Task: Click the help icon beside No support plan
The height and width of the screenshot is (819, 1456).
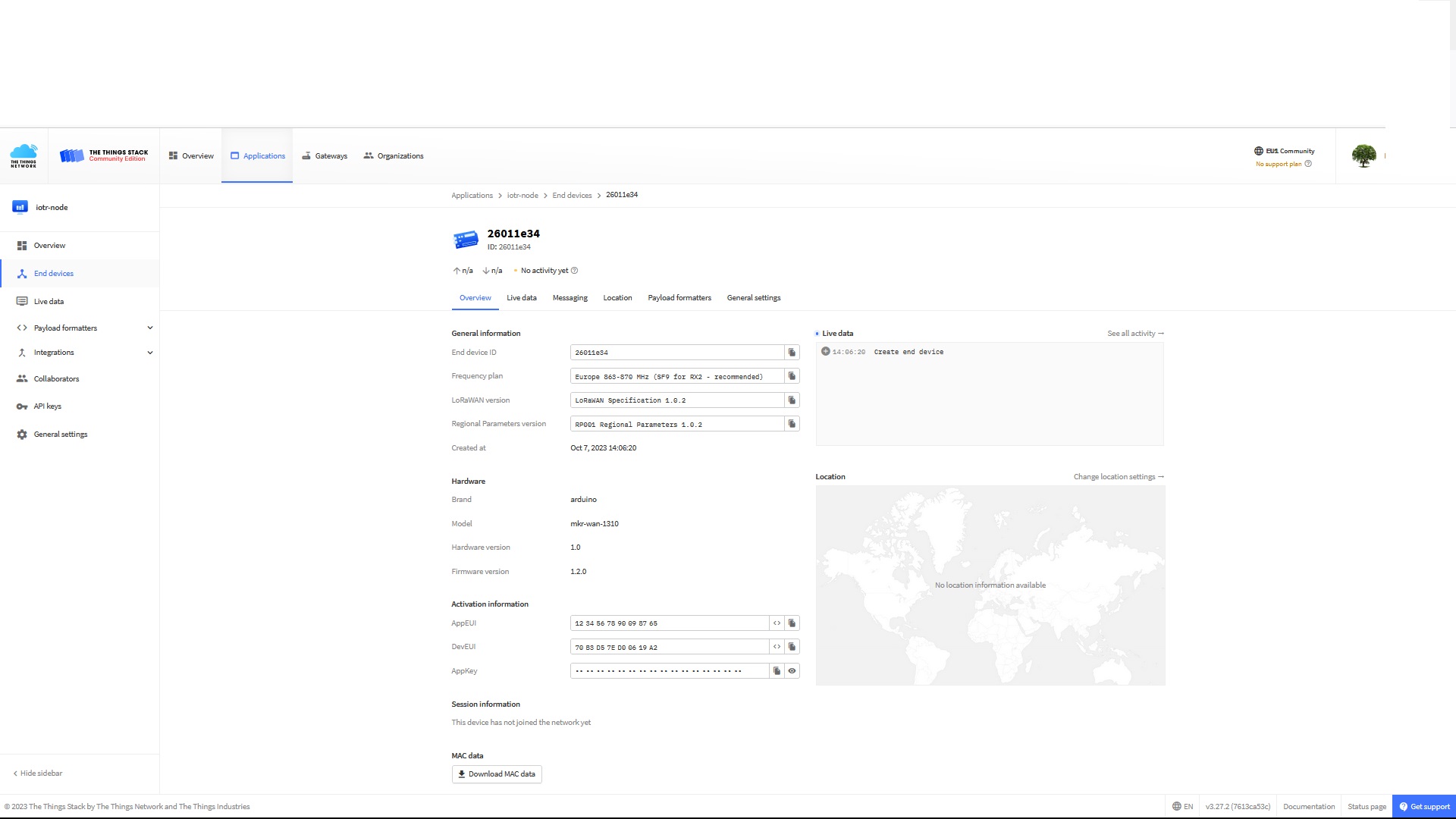Action: coord(1308,164)
